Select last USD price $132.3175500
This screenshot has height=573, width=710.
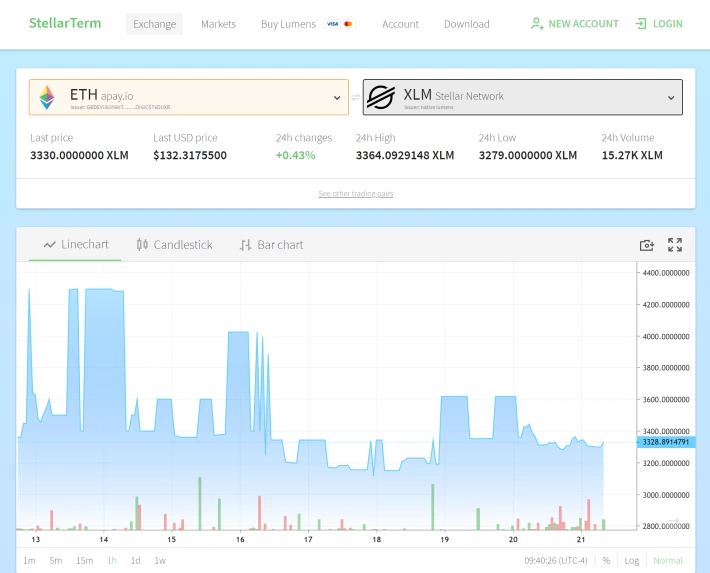[190, 155]
